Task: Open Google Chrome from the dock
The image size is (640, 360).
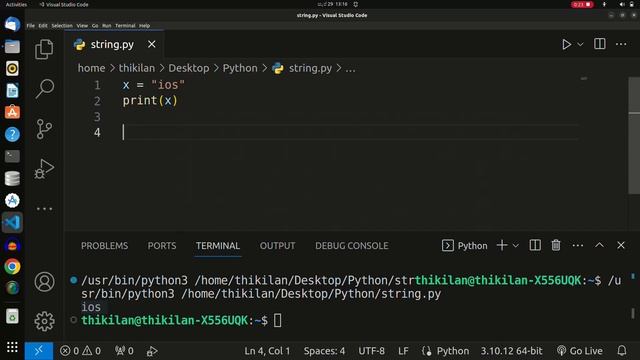Action: pyautogui.click(x=12, y=266)
